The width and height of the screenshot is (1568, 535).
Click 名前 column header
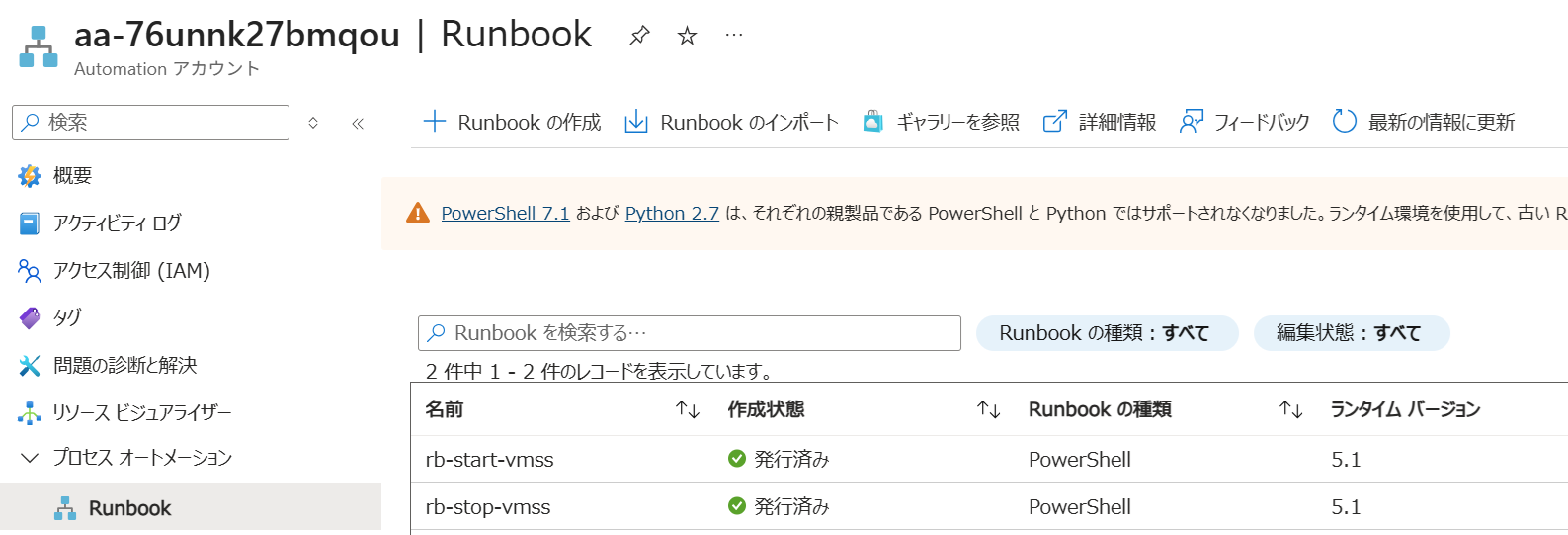[445, 409]
